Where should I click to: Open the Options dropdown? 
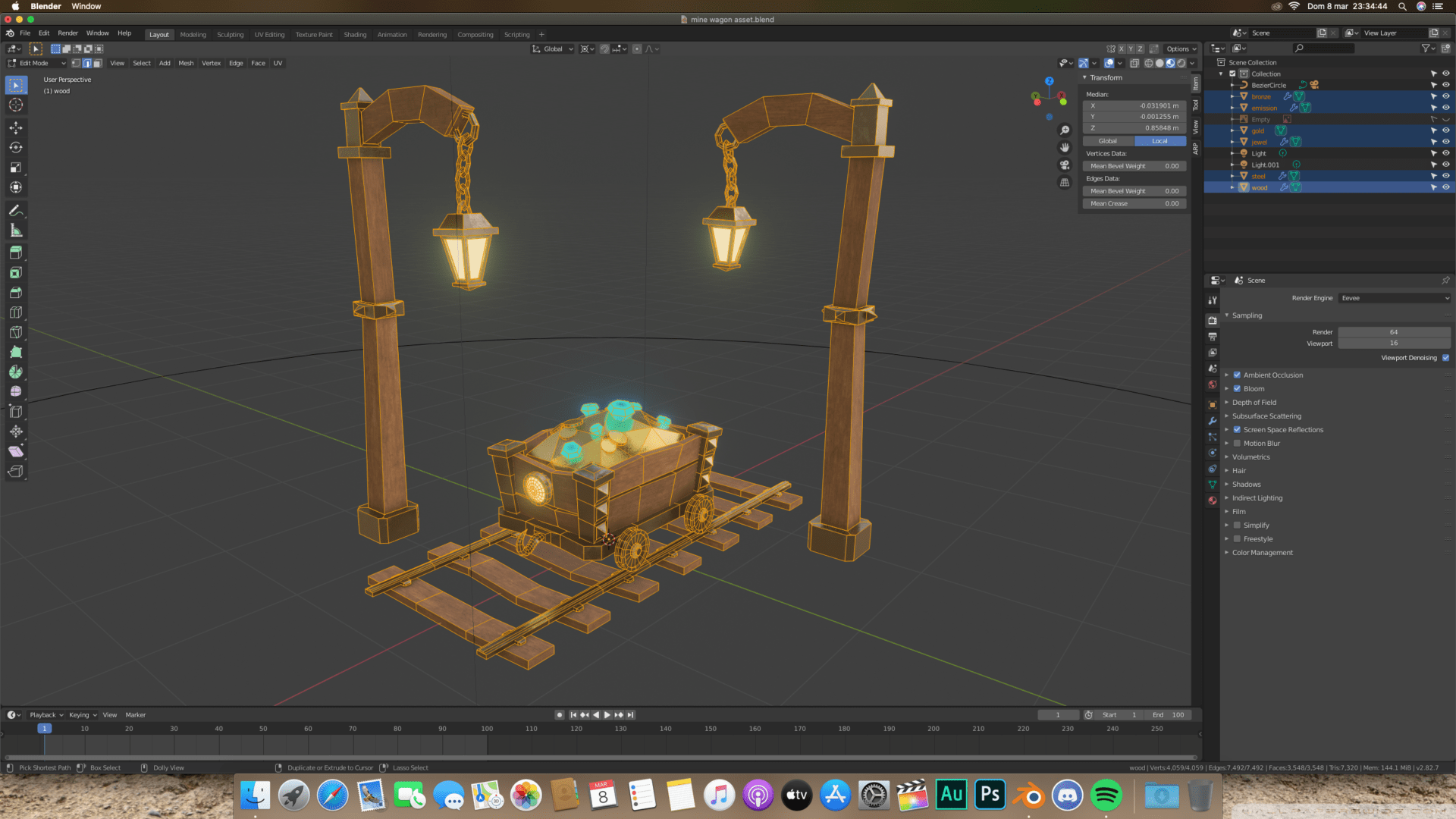(1181, 49)
